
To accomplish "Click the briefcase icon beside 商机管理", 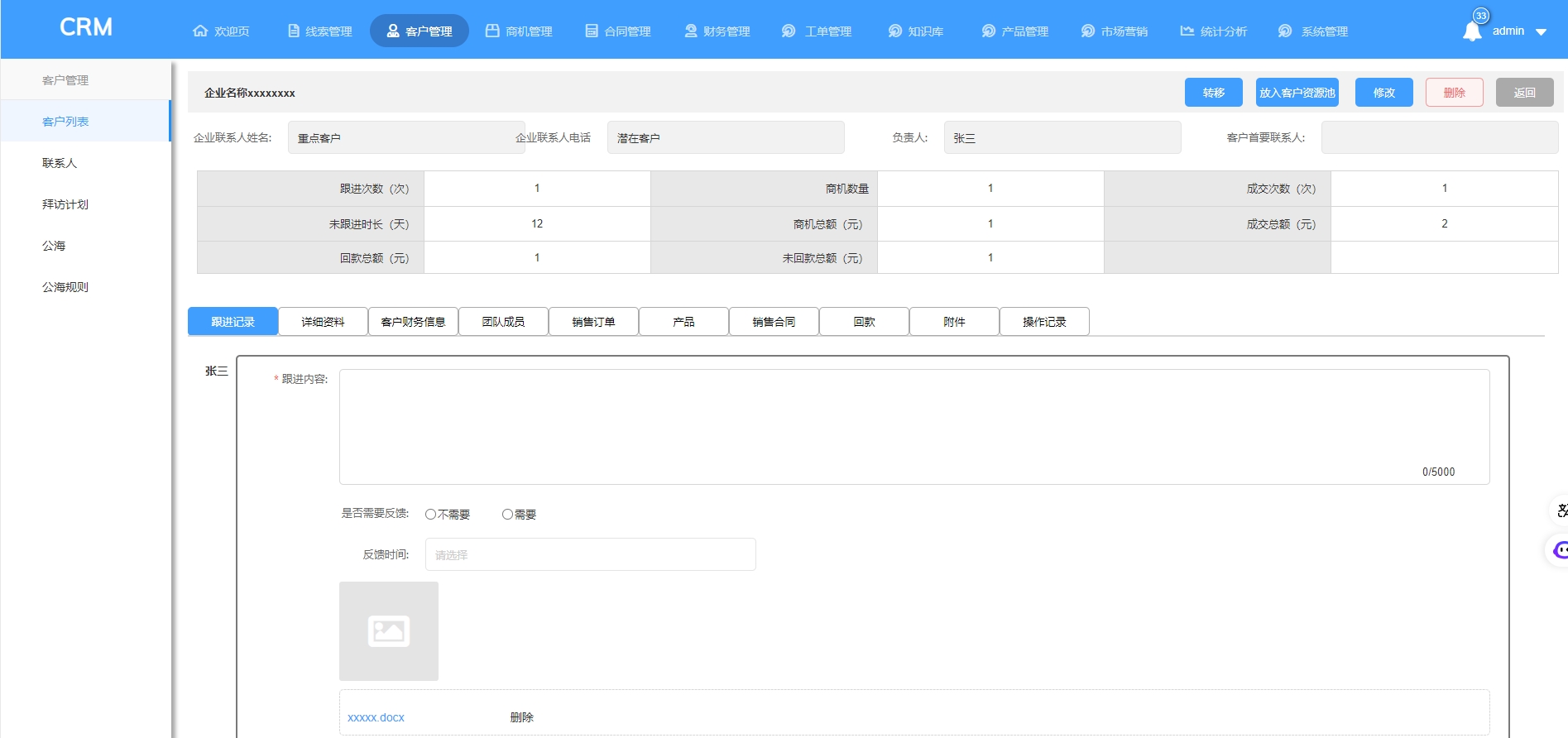I will (492, 31).
